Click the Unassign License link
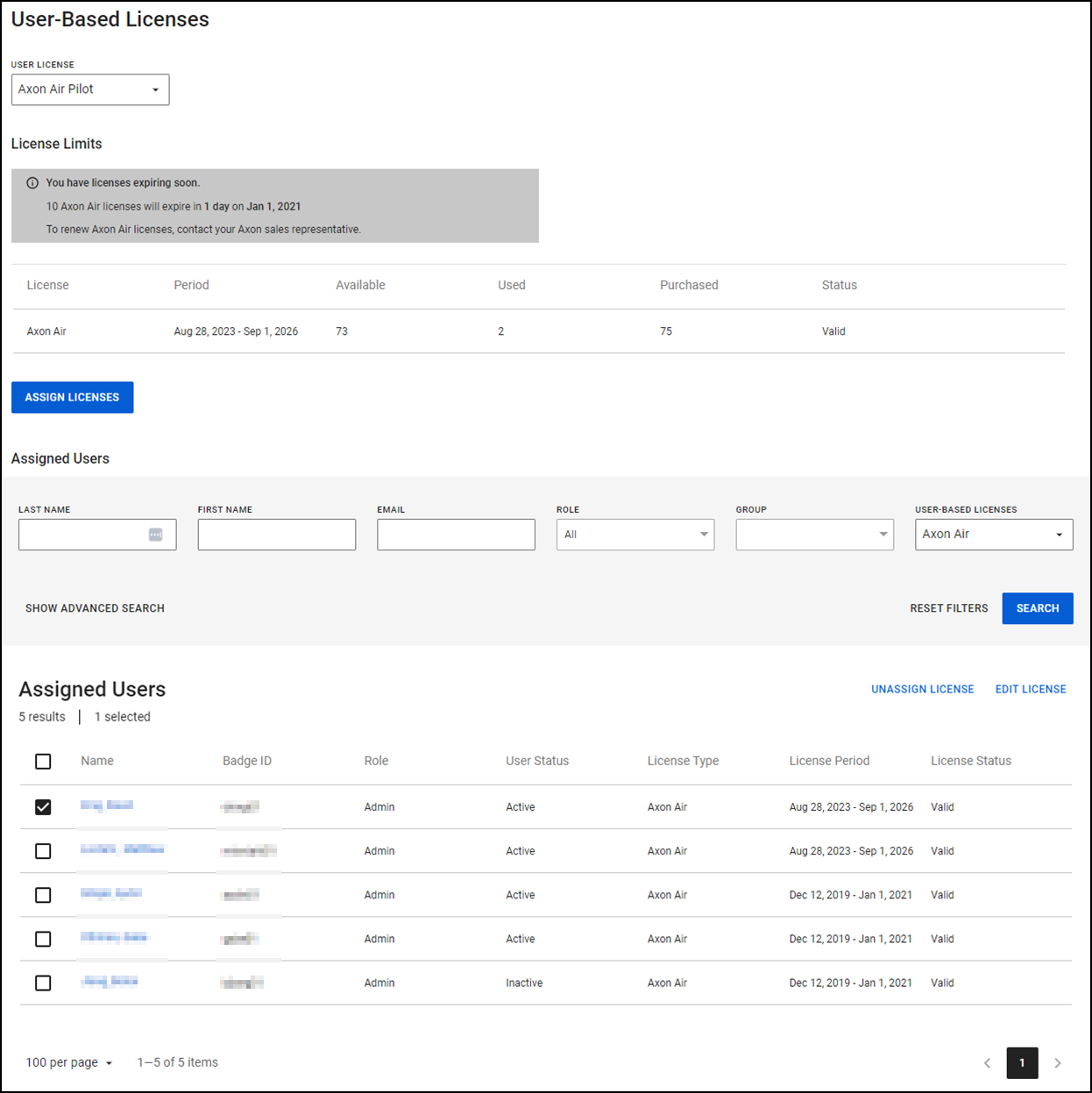The width and height of the screenshot is (1092, 1093). [x=923, y=690]
